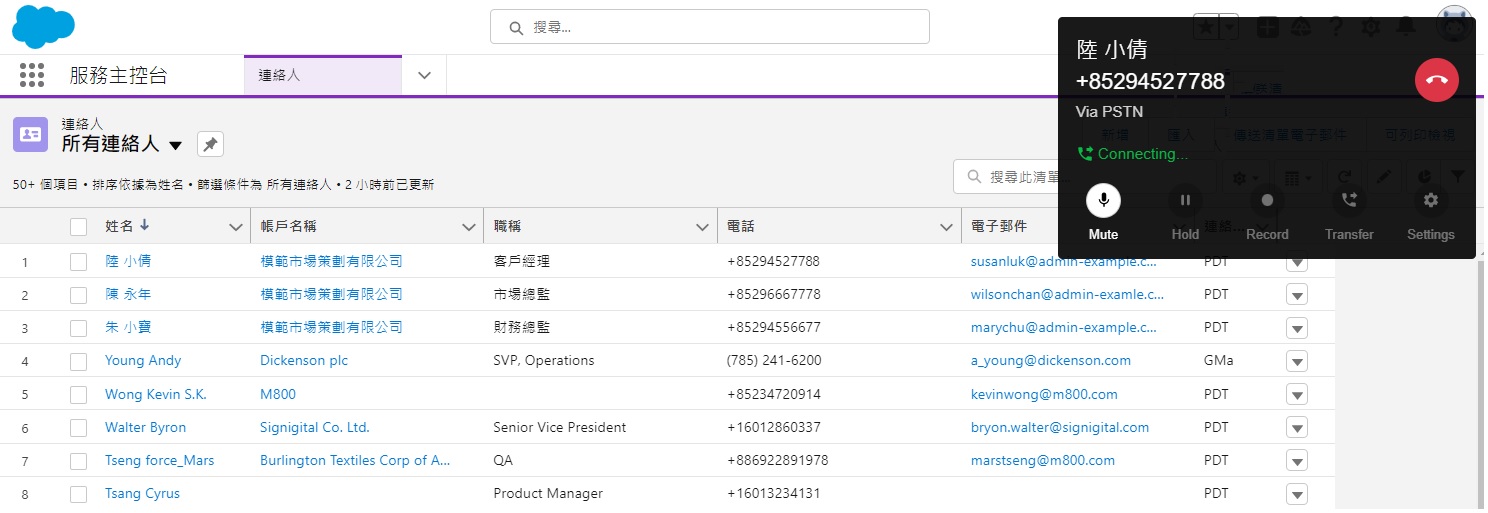Open 模範市場策劃有限公司 account in 朱 小寶 row
This screenshot has width=1488, height=513.
[331, 327]
